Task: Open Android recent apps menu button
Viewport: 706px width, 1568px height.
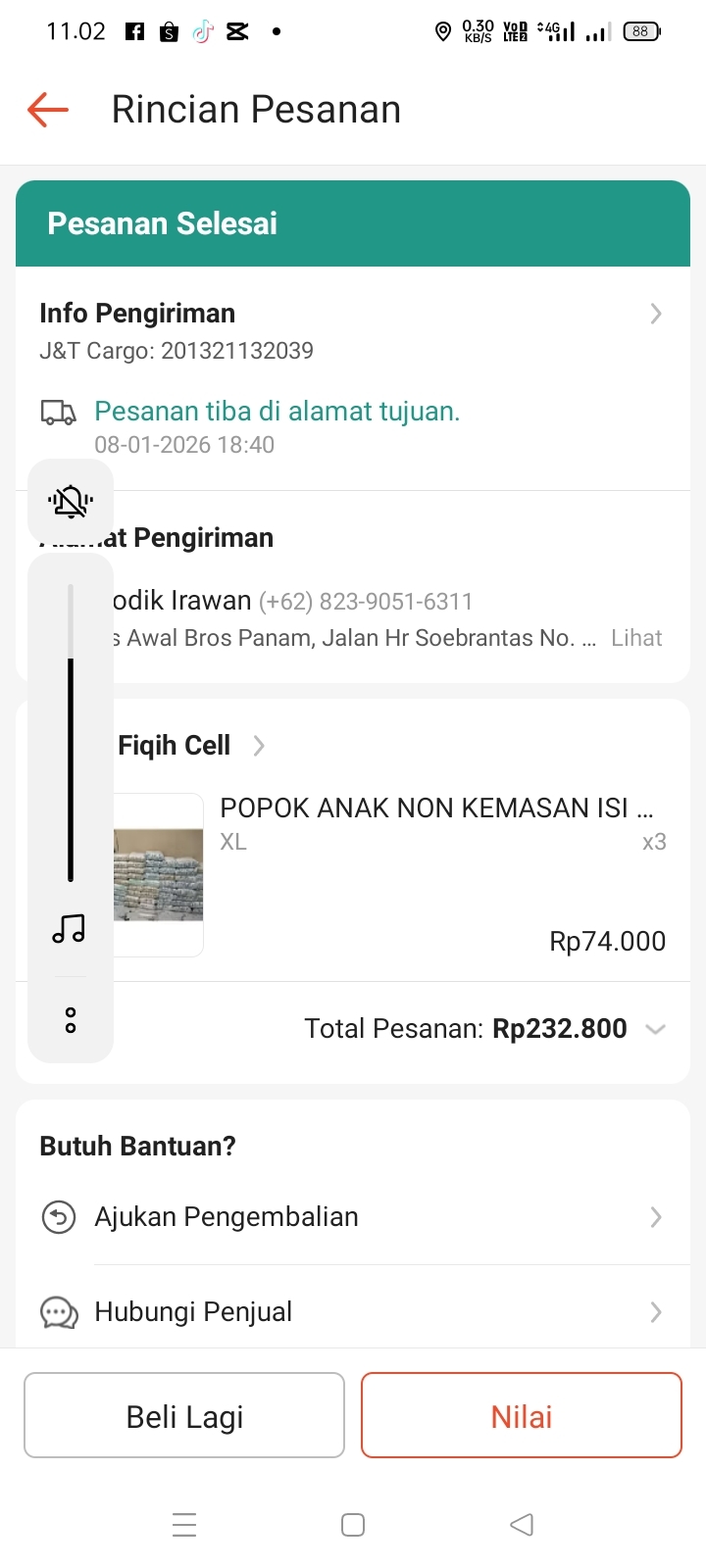Action: point(184,1525)
